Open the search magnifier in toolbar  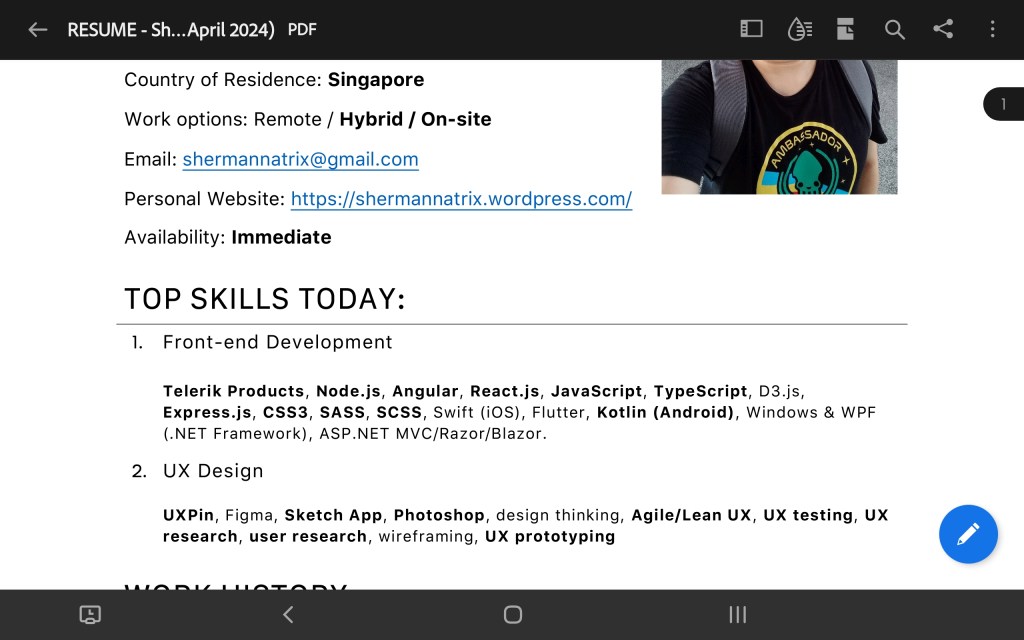(894, 30)
